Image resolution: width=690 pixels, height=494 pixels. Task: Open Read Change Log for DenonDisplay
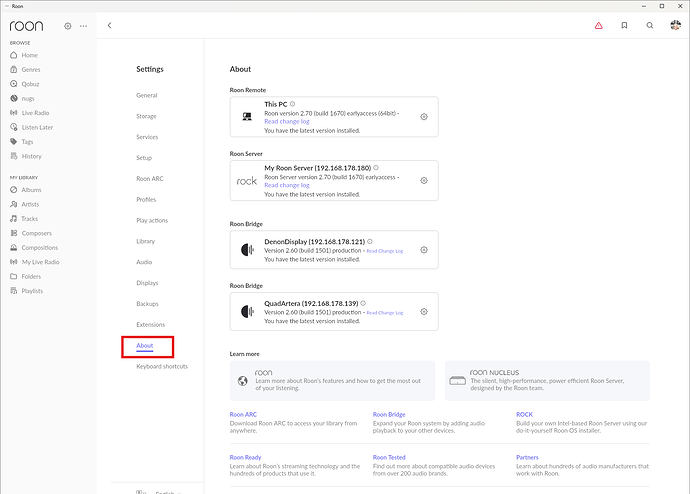coord(385,251)
